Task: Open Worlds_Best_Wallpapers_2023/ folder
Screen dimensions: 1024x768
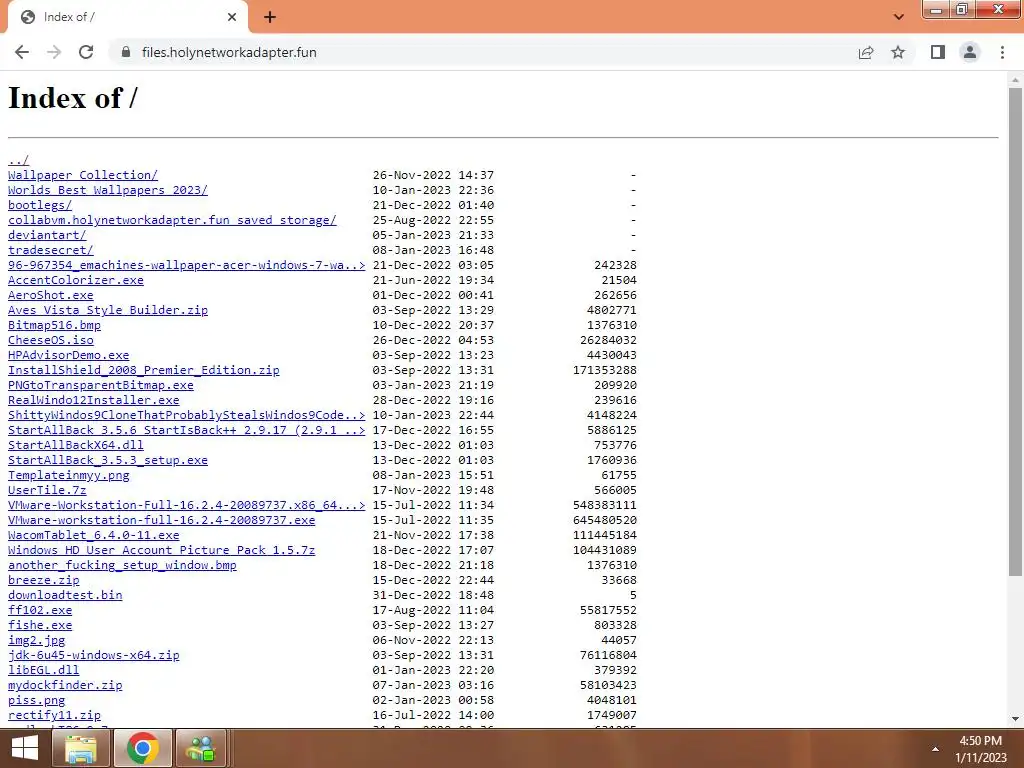Action: coord(108,190)
